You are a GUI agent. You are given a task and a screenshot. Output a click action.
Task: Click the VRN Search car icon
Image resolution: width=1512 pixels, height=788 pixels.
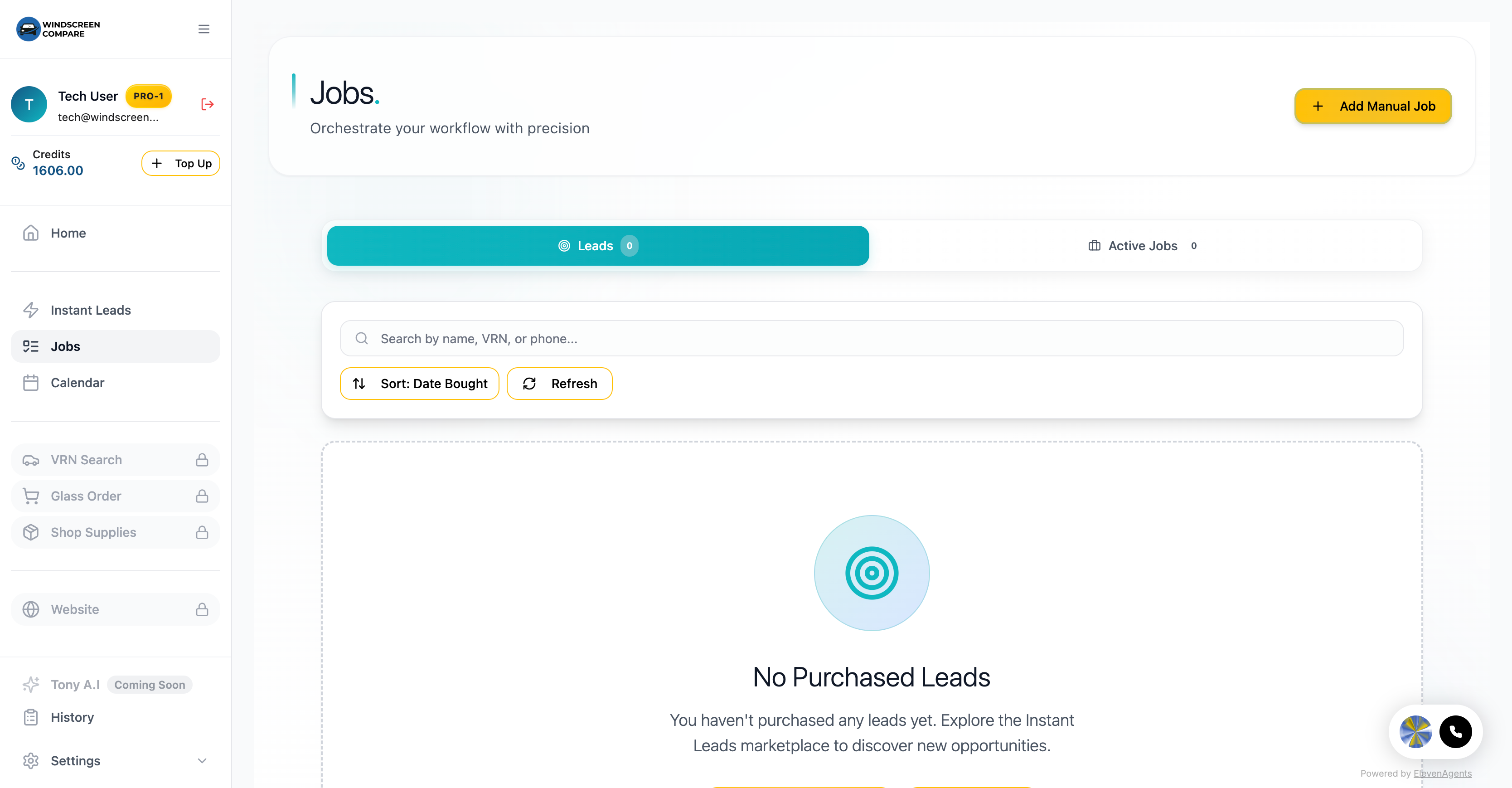30,460
